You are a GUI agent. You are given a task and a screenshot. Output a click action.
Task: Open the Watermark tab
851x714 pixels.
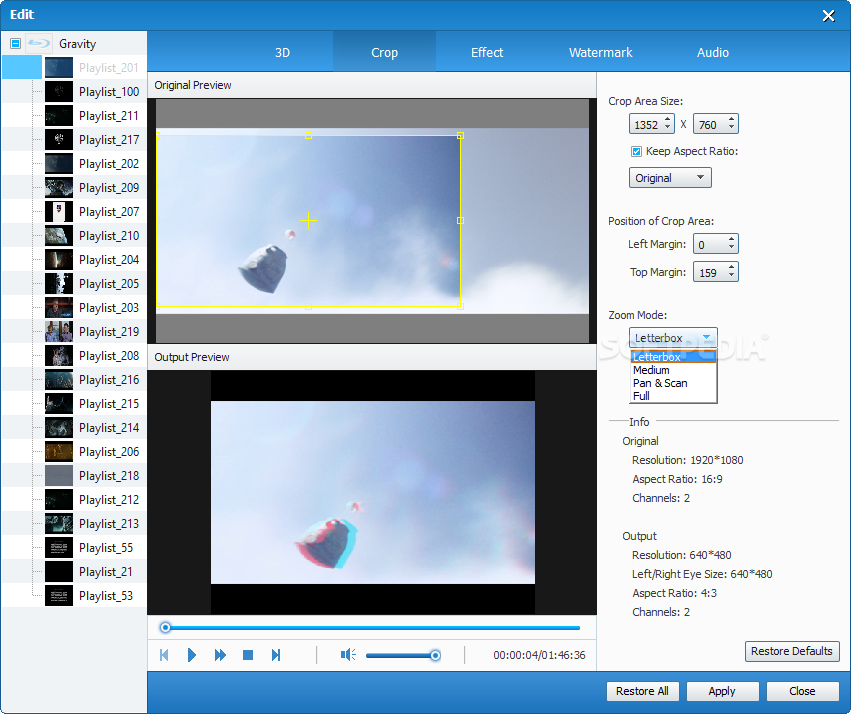click(x=600, y=53)
